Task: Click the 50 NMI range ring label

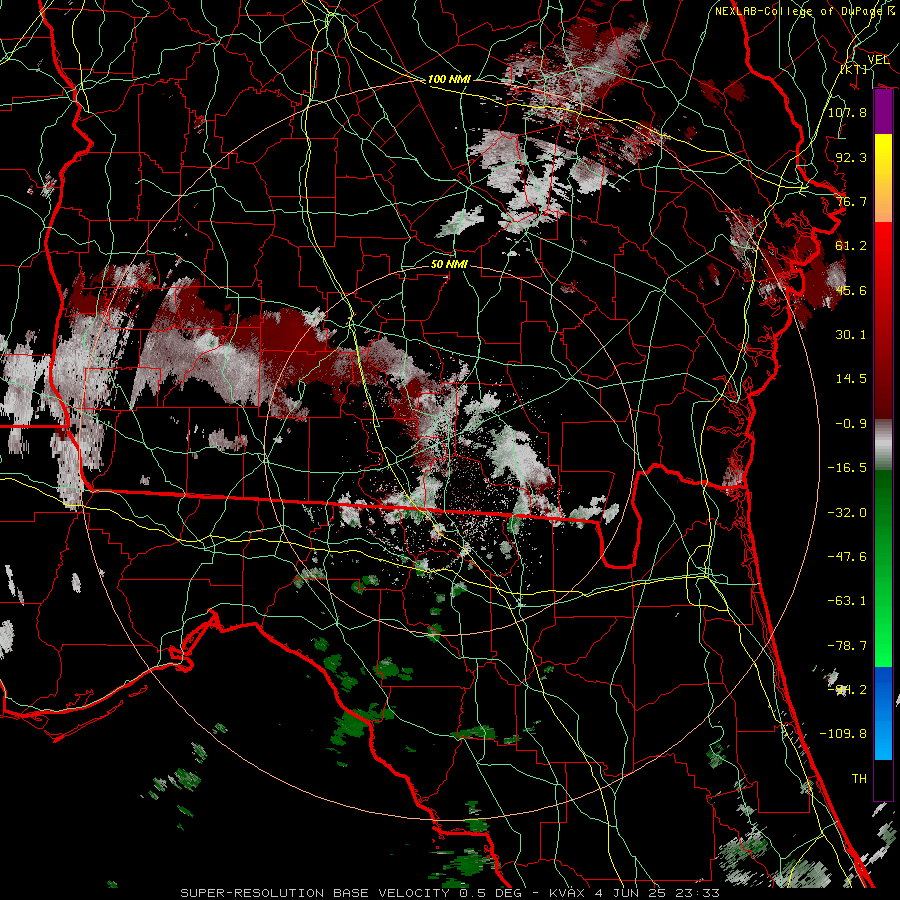Action: (449, 265)
